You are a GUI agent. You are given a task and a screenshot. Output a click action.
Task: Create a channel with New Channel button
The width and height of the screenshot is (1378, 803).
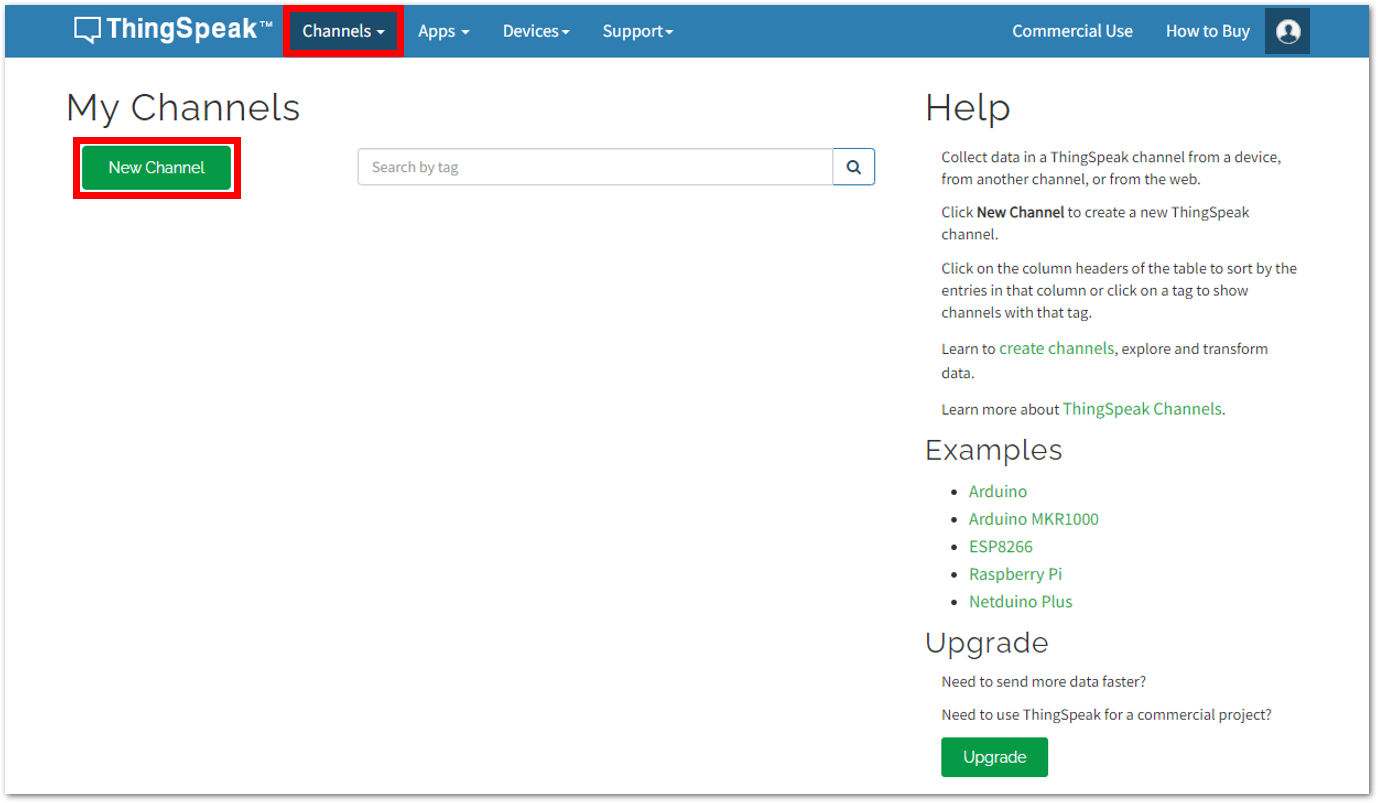coord(157,168)
